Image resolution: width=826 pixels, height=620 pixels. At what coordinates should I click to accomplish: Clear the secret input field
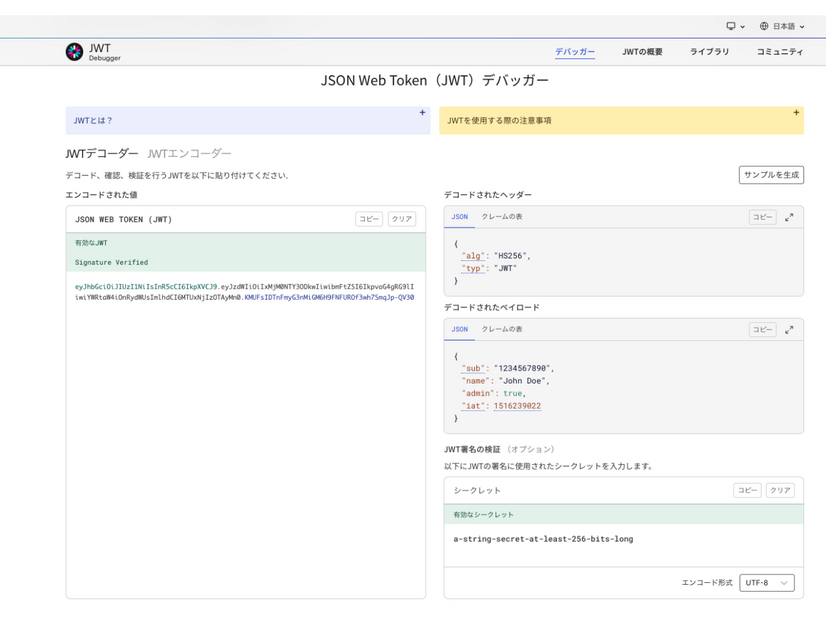pos(778,490)
